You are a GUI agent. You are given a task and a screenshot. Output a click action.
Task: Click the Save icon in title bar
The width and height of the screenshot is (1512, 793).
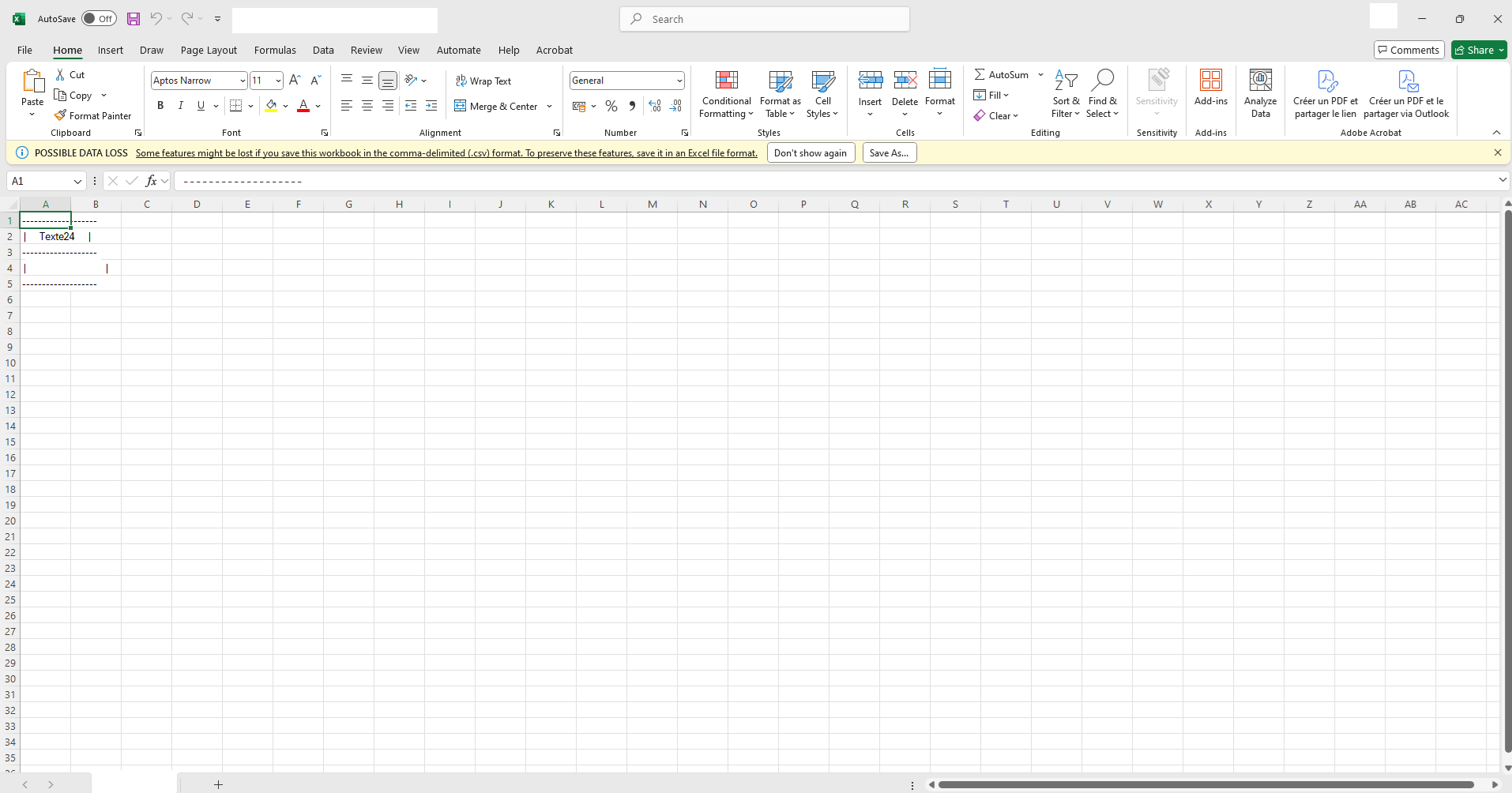(x=134, y=19)
